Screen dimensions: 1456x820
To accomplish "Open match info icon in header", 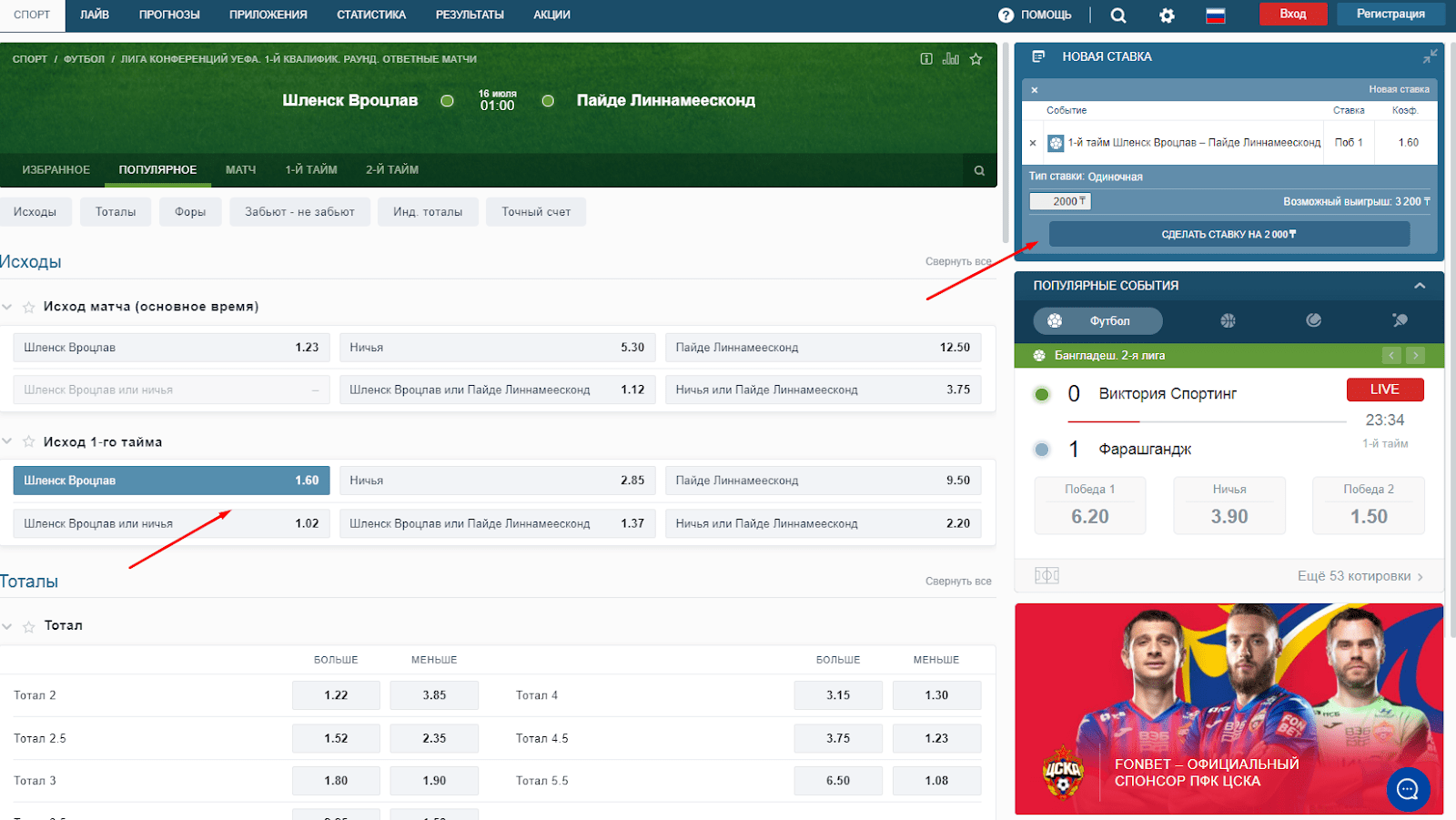I will pyautogui.click(x=926, y=59).
